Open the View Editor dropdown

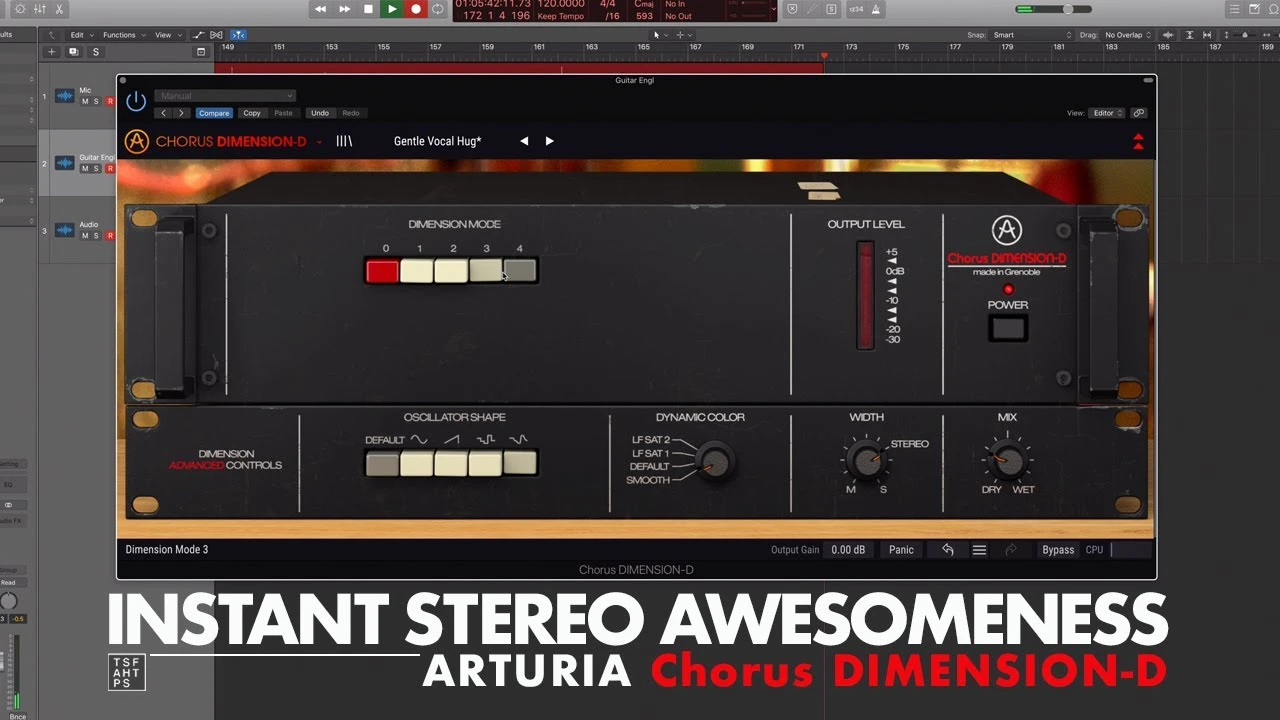pos(1108,113)
